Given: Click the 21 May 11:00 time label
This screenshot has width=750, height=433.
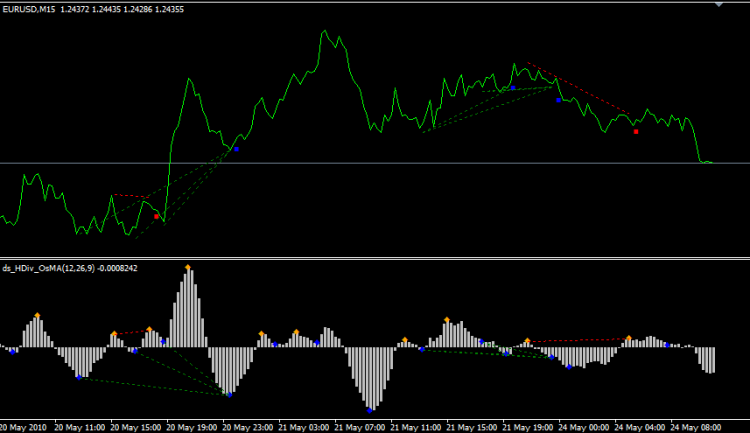Looking at the screenshot, I should pos(416,427).
